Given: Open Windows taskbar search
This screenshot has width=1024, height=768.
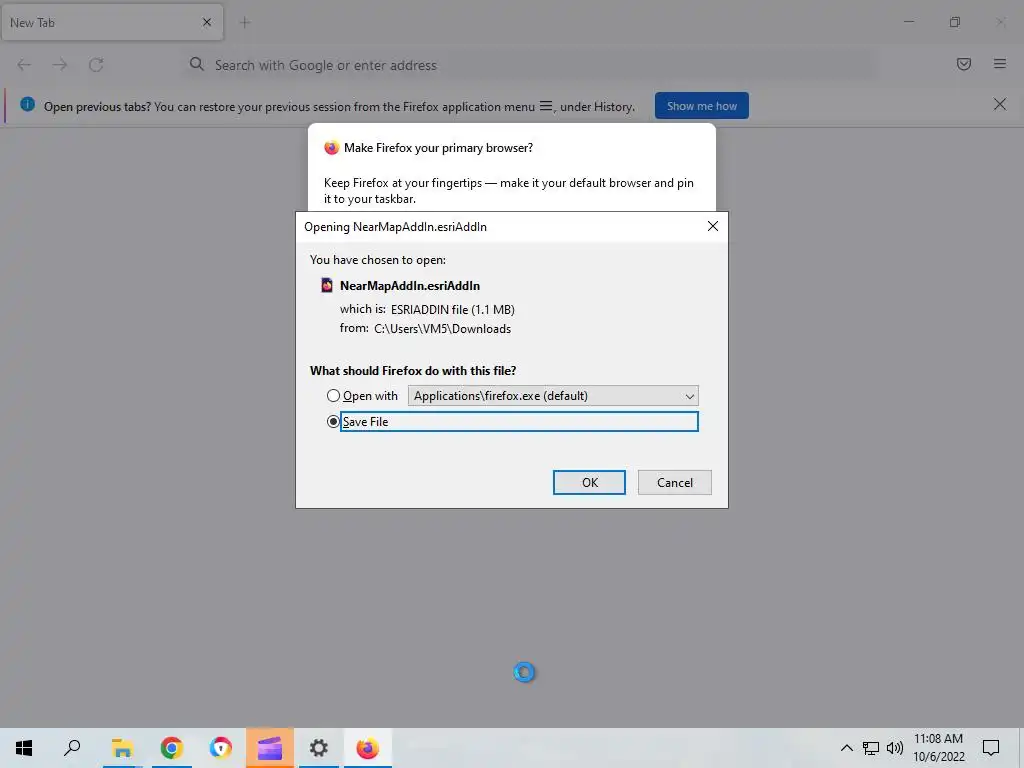Looking at the screenshot, I should tap(72, 748).
